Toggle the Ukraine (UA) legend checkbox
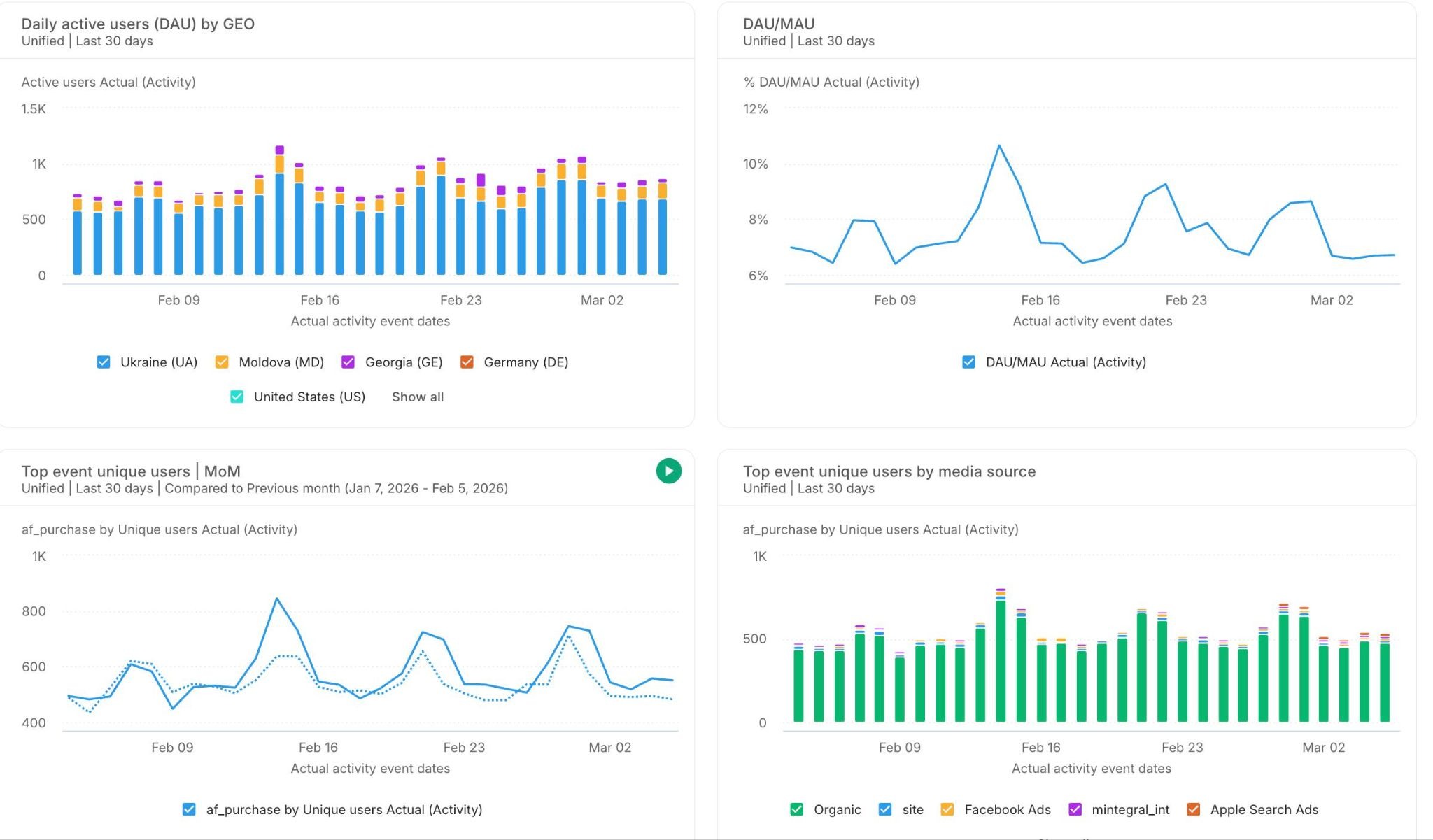Screen dimensions: 1433x840 point(103,362)
